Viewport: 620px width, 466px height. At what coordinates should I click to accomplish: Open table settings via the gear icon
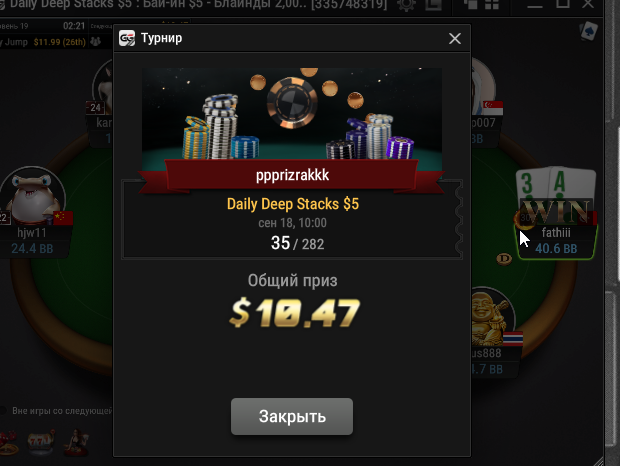click(x=406, y=5)
